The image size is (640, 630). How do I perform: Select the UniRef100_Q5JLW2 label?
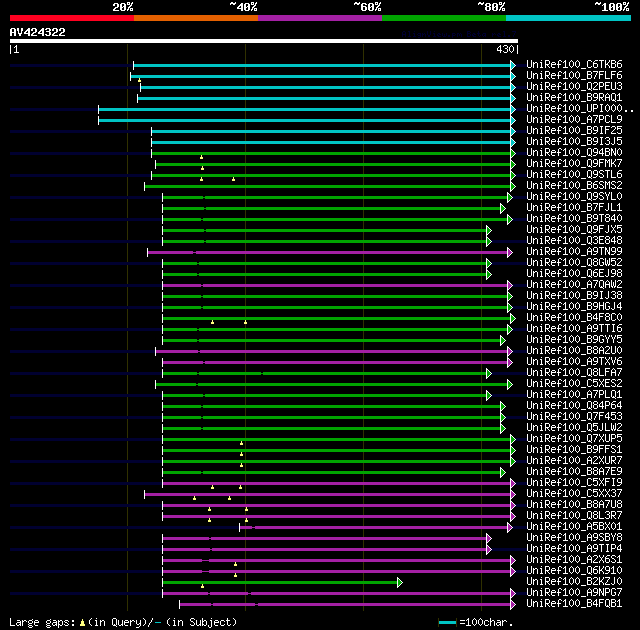[x=574, y=428]
